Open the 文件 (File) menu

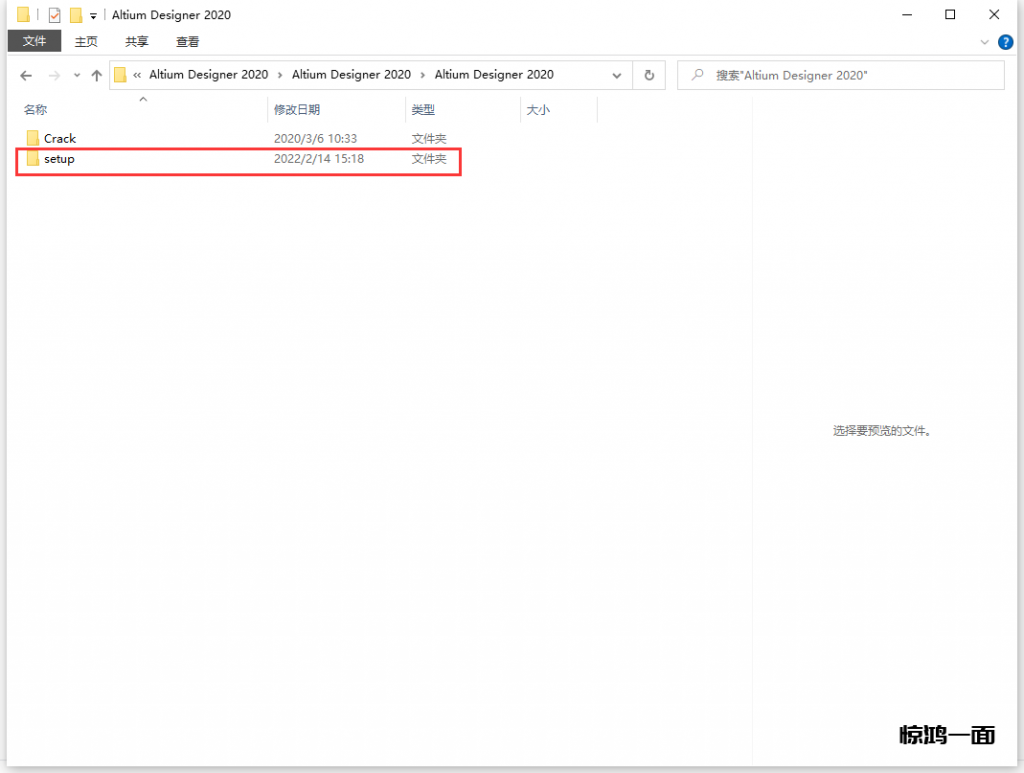coord(34,41)
